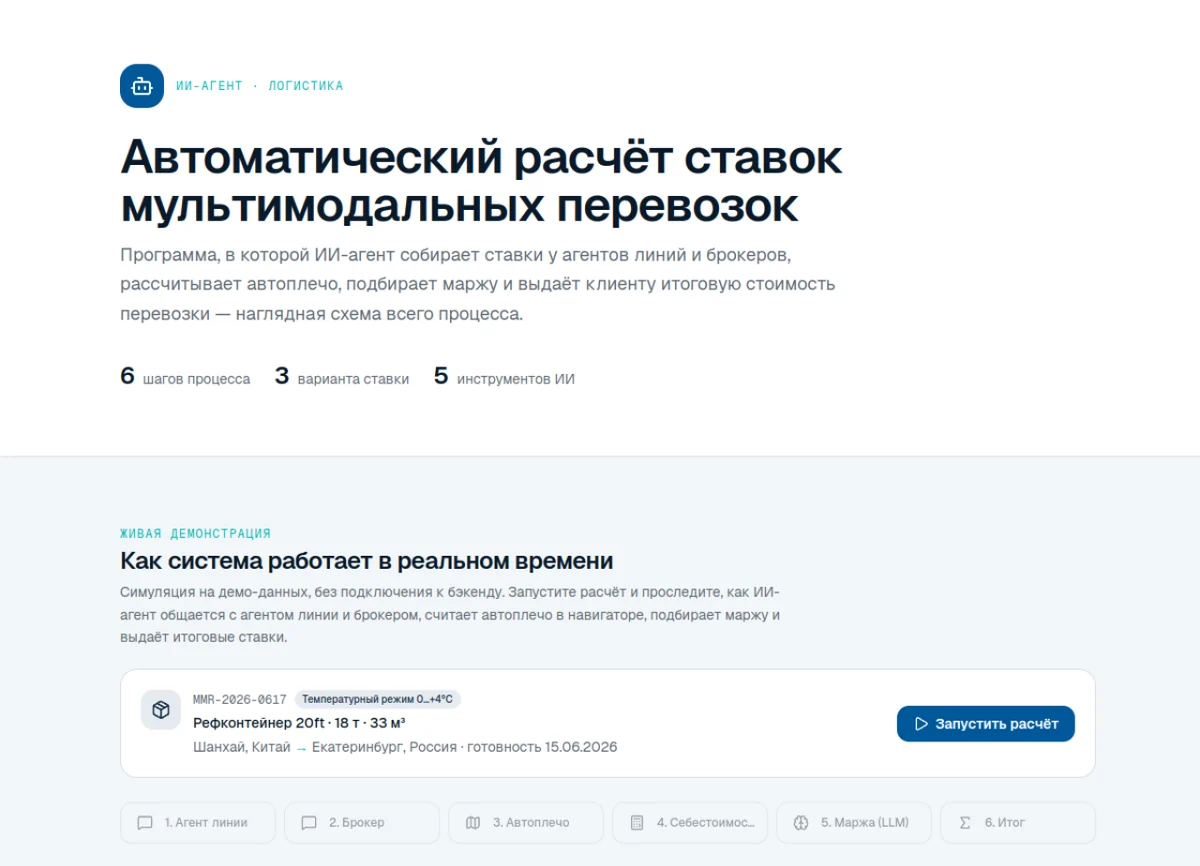1200x866 pixels.
Task: Click the 5 инструментов ИИ stat
Action: click(x=504, y=377)
